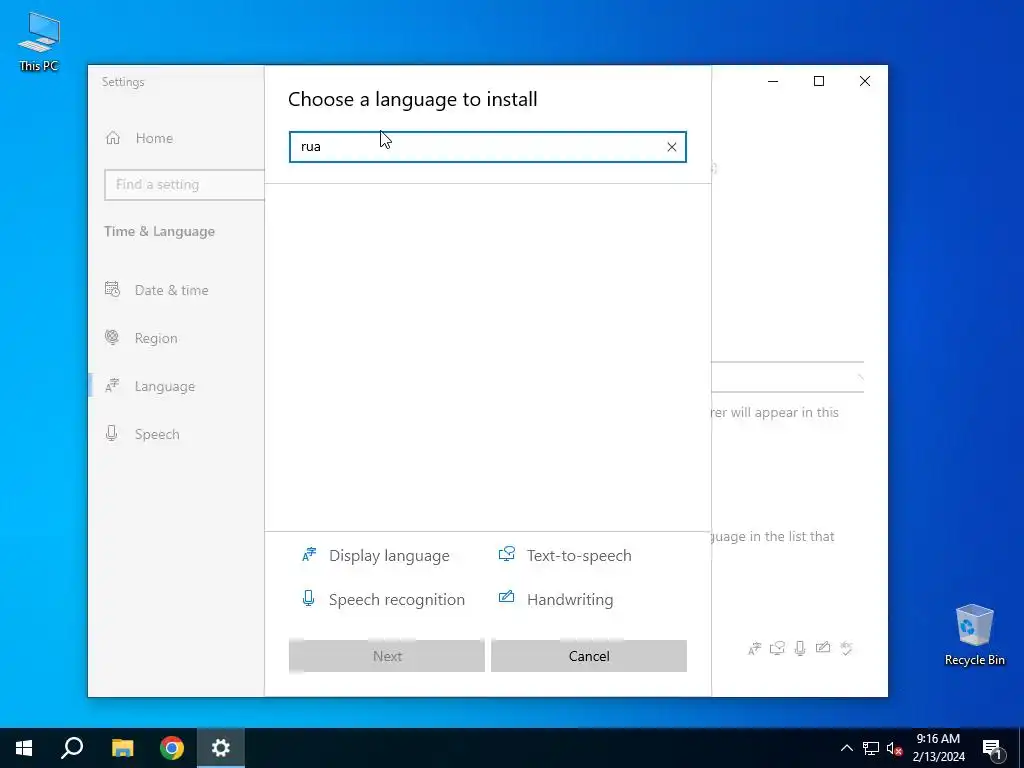This screenshot has width=1024, height=768.
Task: Click the 'Choose a language to install' heading
Action: pyautogui.click(x=413, y=99)
